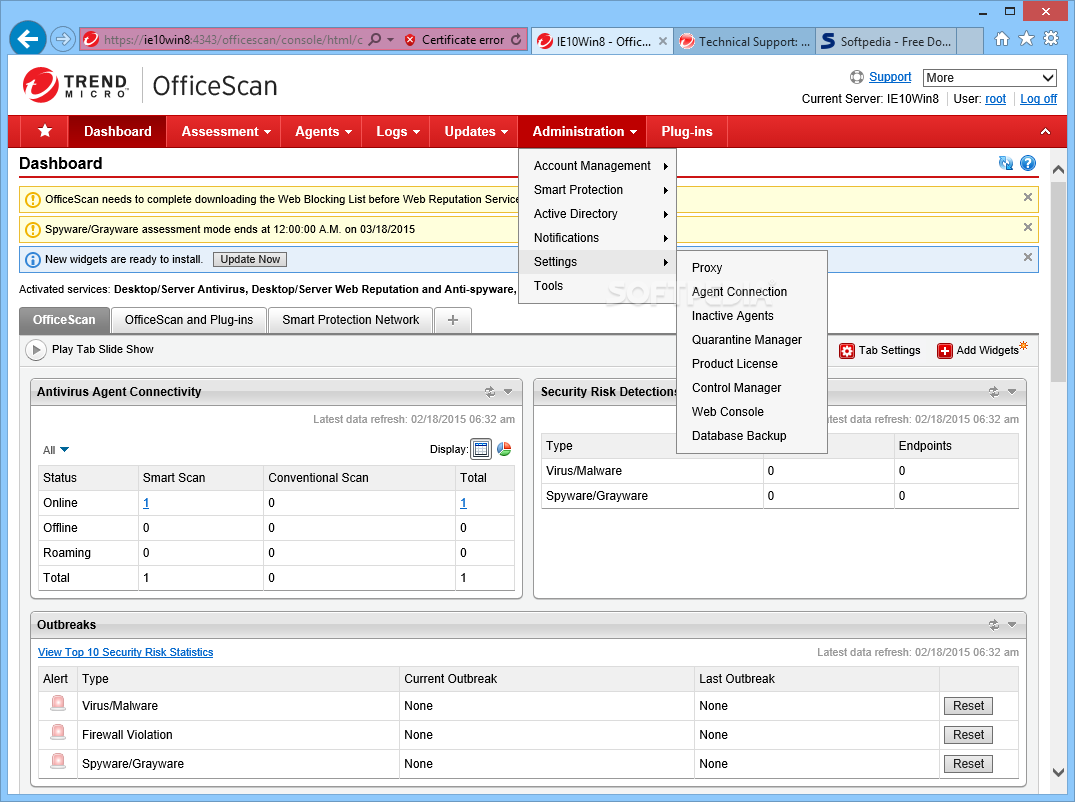Click the Trend Micro logo

(x=75, y=85)
